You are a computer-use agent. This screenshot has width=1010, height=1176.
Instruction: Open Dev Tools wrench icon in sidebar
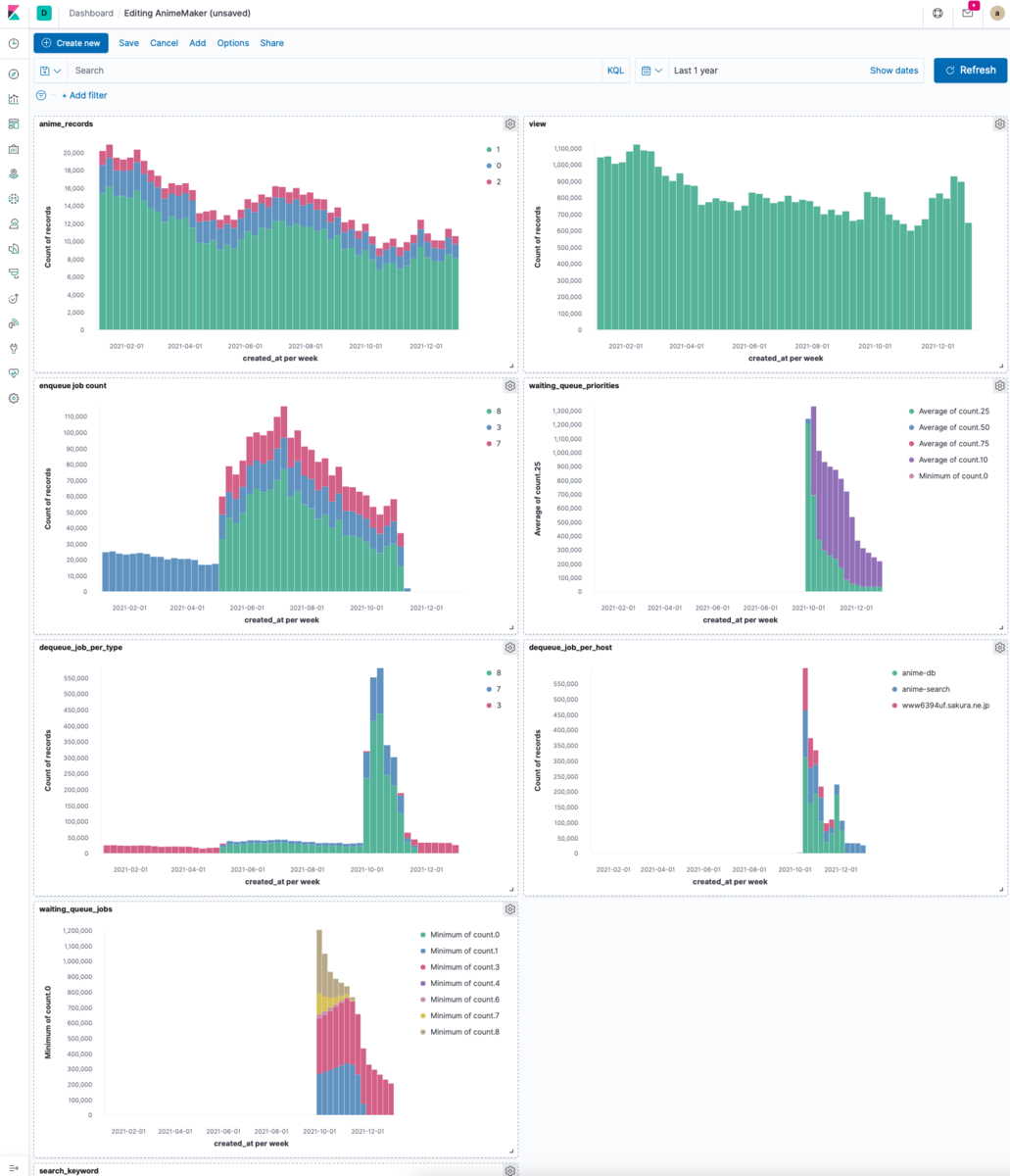coord(14,348)
